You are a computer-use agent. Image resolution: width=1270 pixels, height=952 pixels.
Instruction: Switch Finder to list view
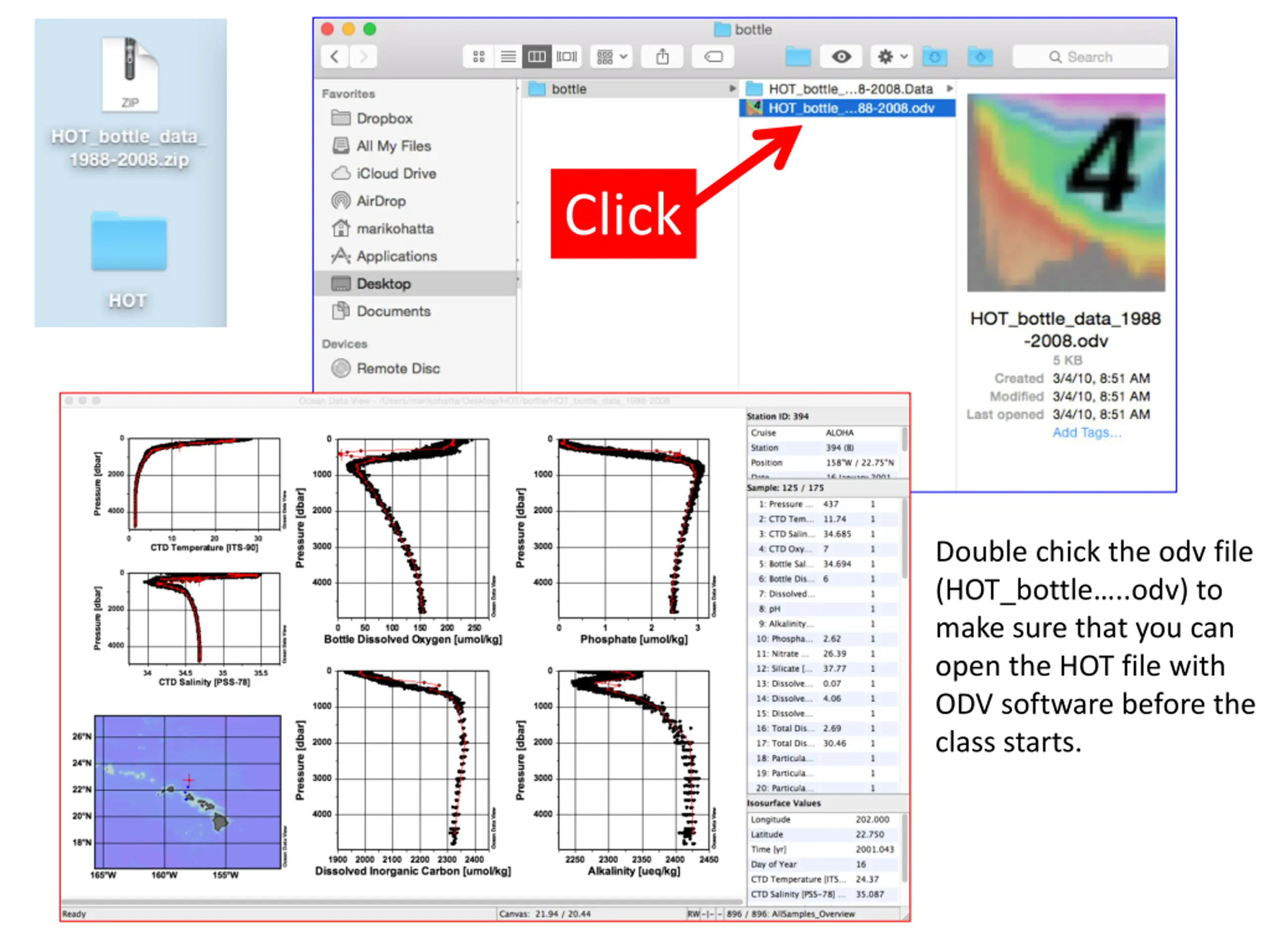tap(508, 57)
